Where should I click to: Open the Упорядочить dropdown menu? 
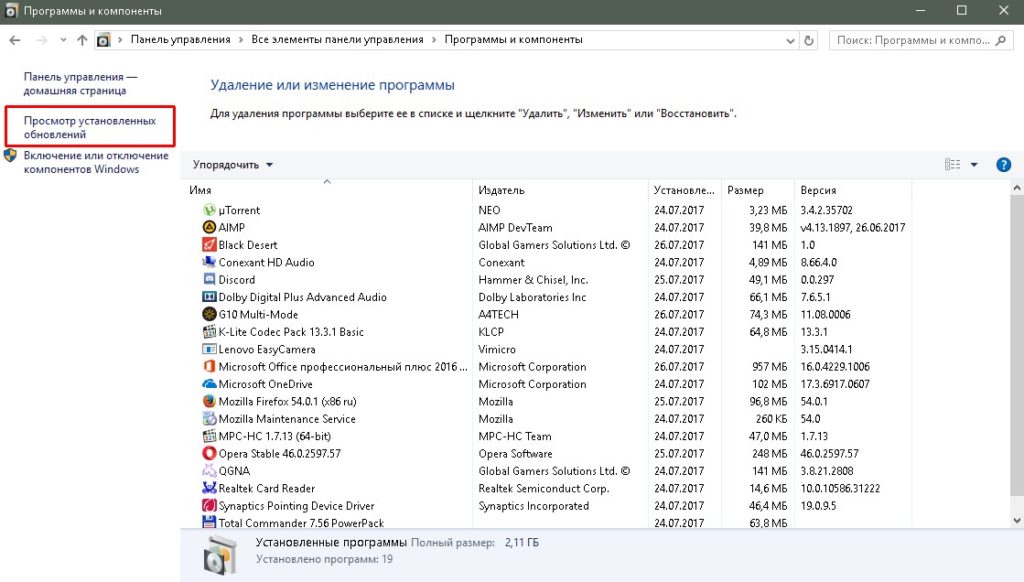pos(233,165)
